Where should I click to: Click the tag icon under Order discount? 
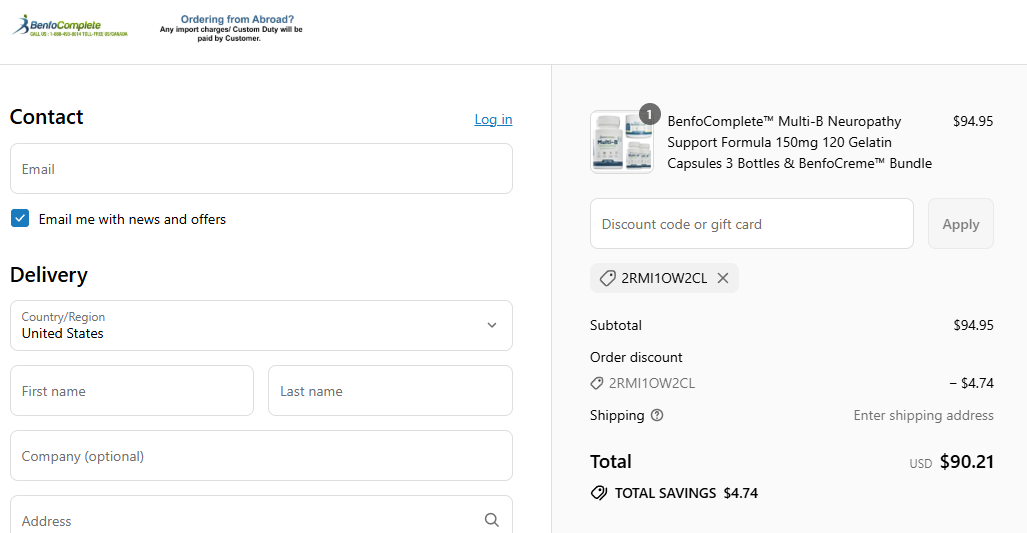[597, 383]
